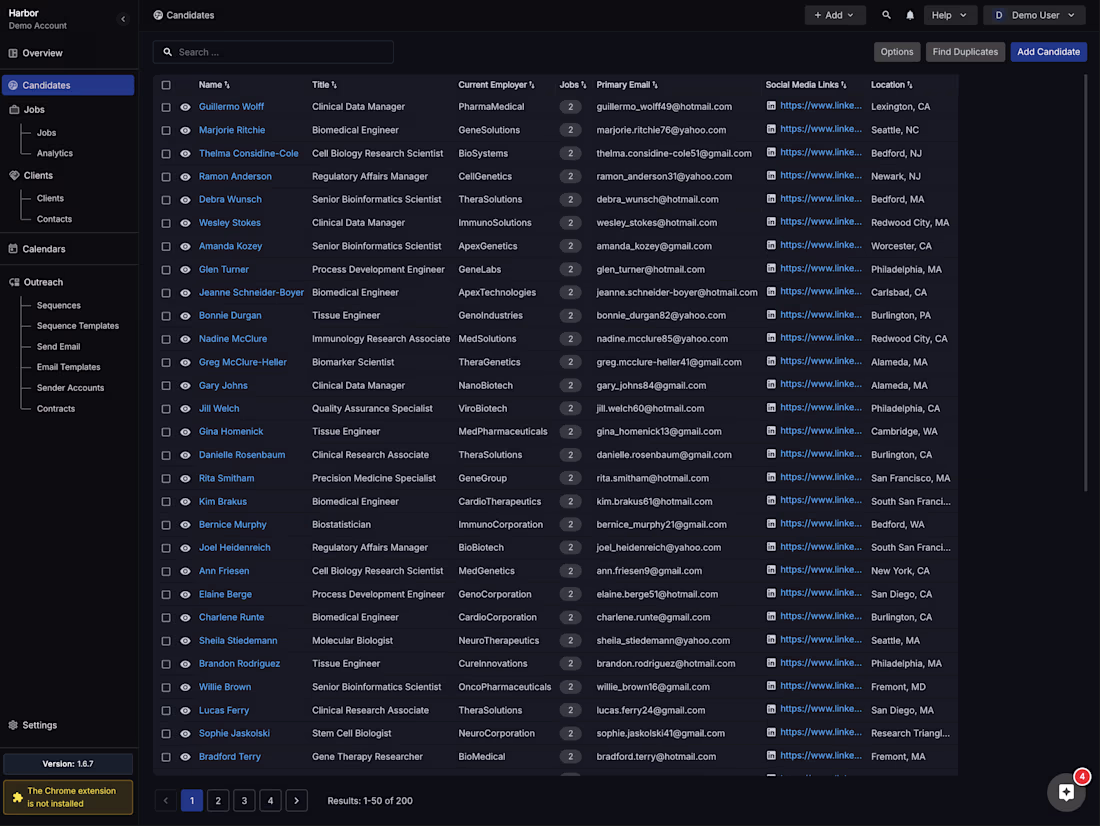Click the Outreach icon in sidebar
This screenshot has width=1100, height=826.
click(14, 281)
